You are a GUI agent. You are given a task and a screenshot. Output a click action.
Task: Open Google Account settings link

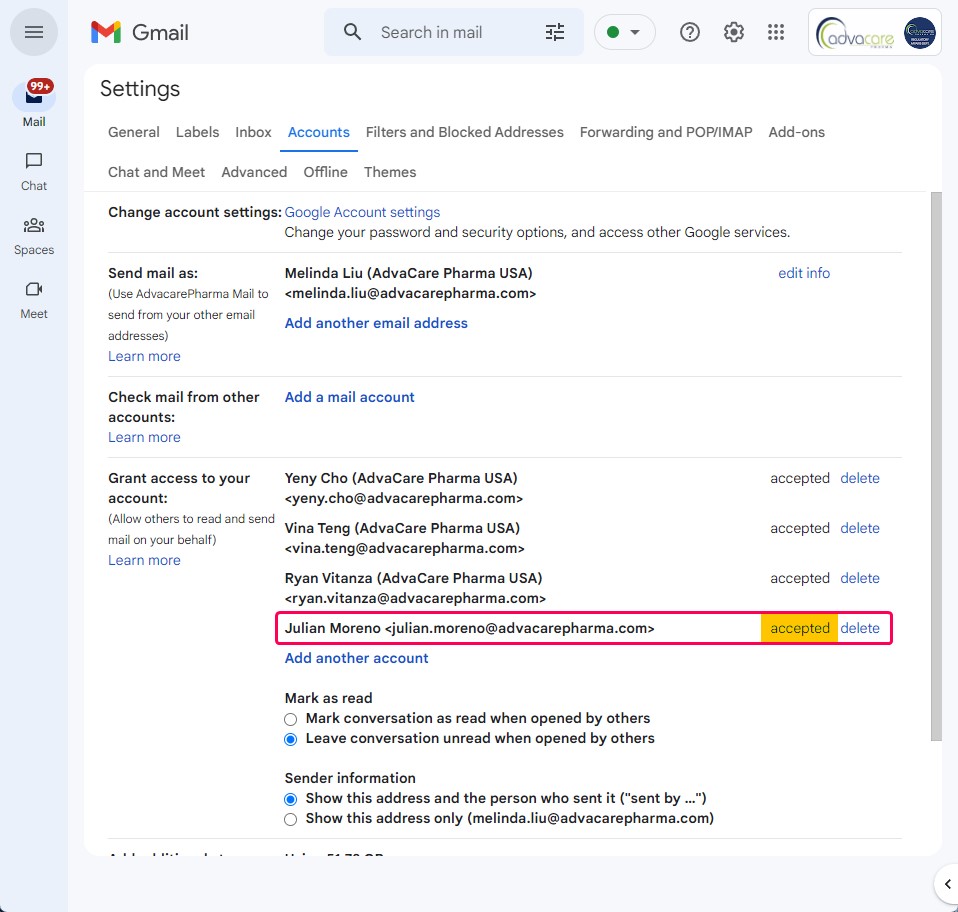(x=362, y=212)
